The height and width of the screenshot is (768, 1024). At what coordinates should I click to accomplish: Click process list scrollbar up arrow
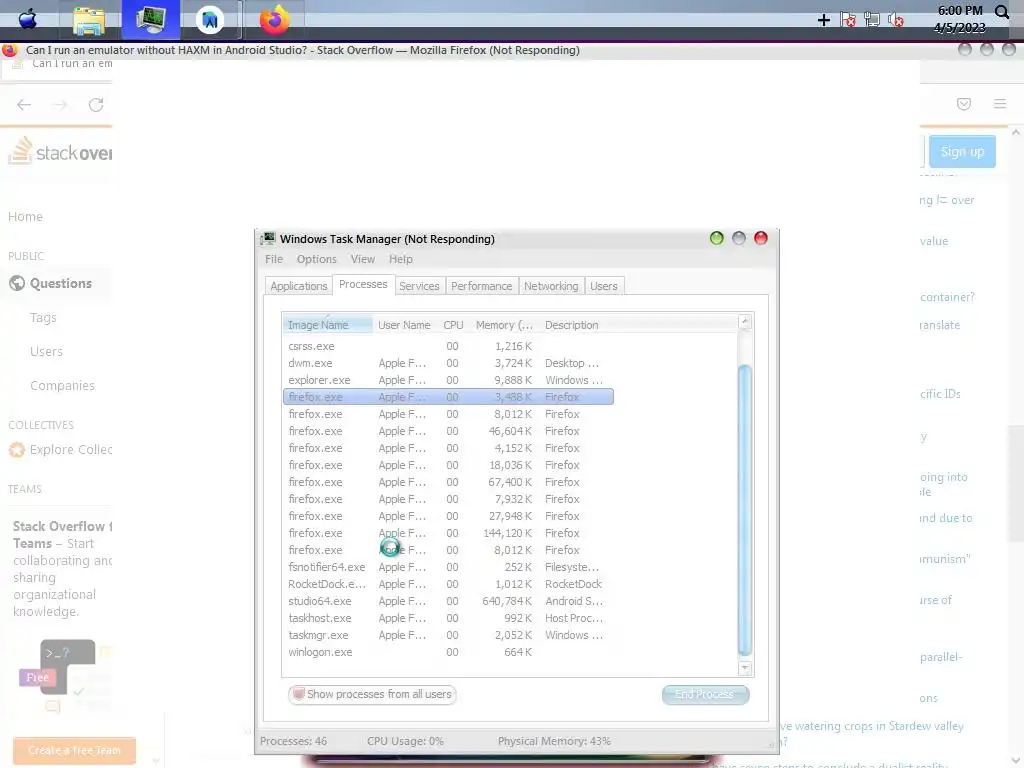coord(744,321)
